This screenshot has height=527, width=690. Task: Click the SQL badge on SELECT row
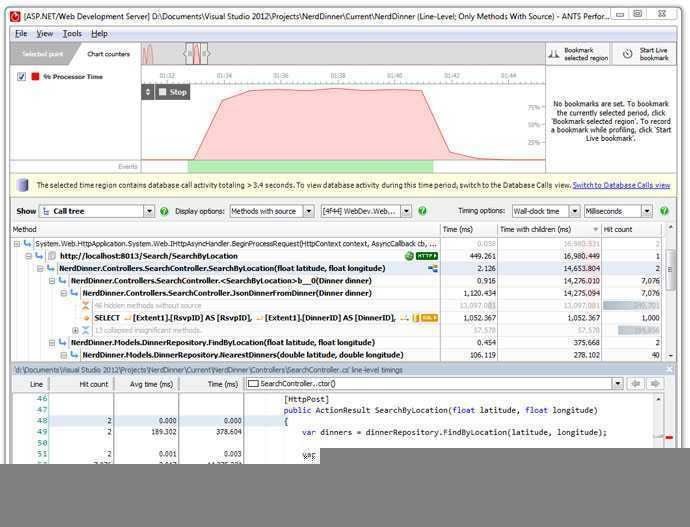point(429,318)
